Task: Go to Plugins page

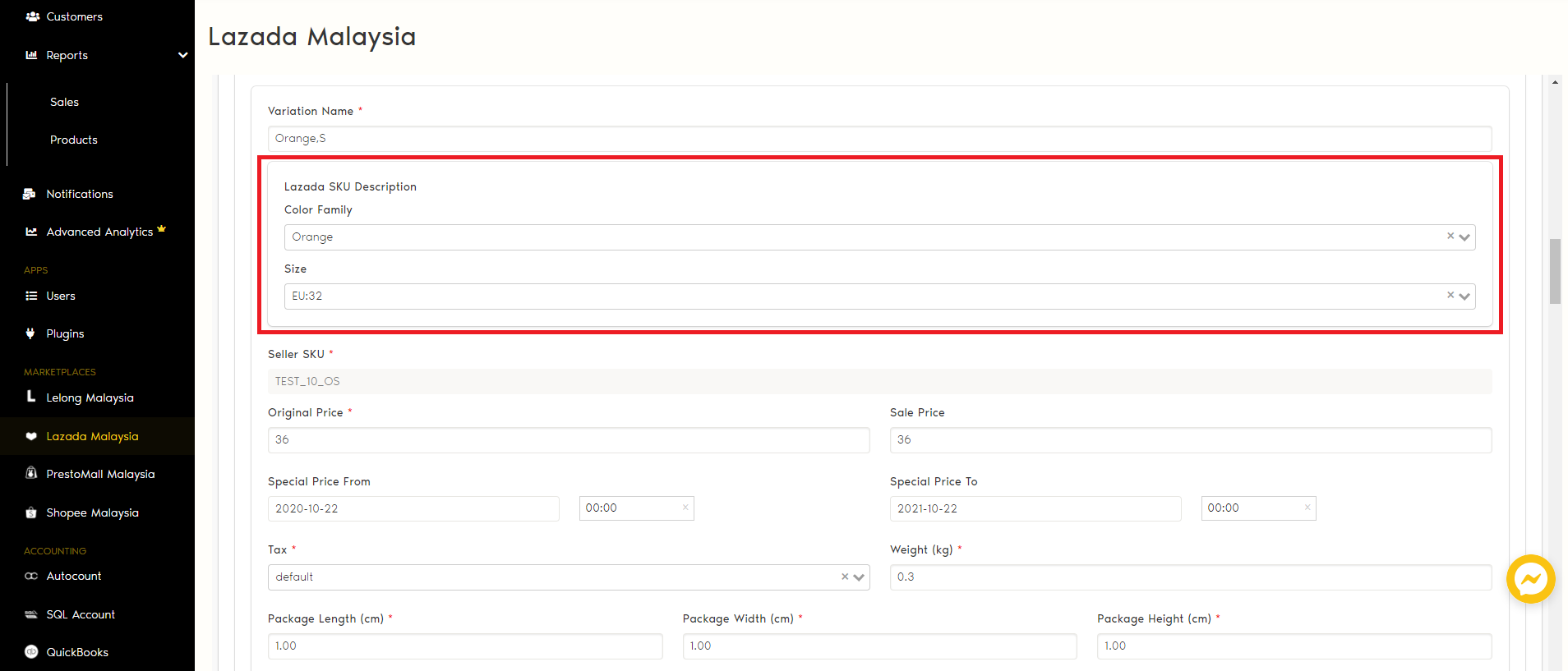Action: coord(65,333)
